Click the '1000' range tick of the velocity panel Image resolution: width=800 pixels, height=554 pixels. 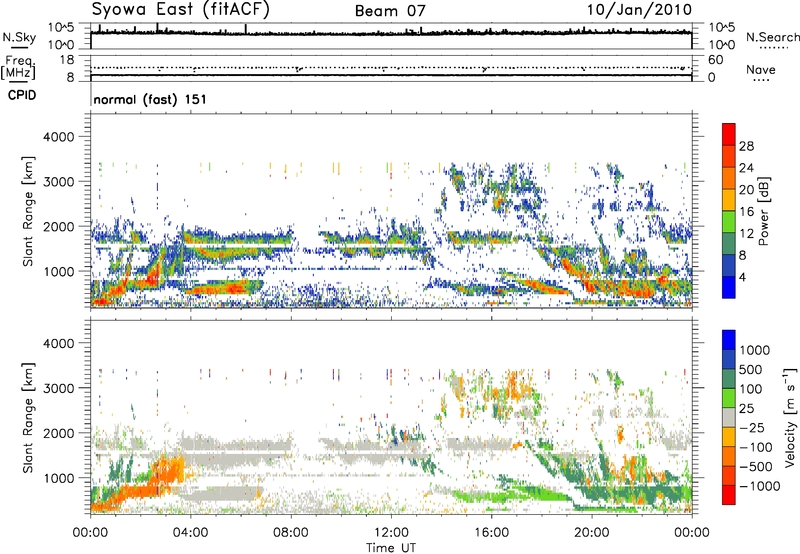click(58, 478)
